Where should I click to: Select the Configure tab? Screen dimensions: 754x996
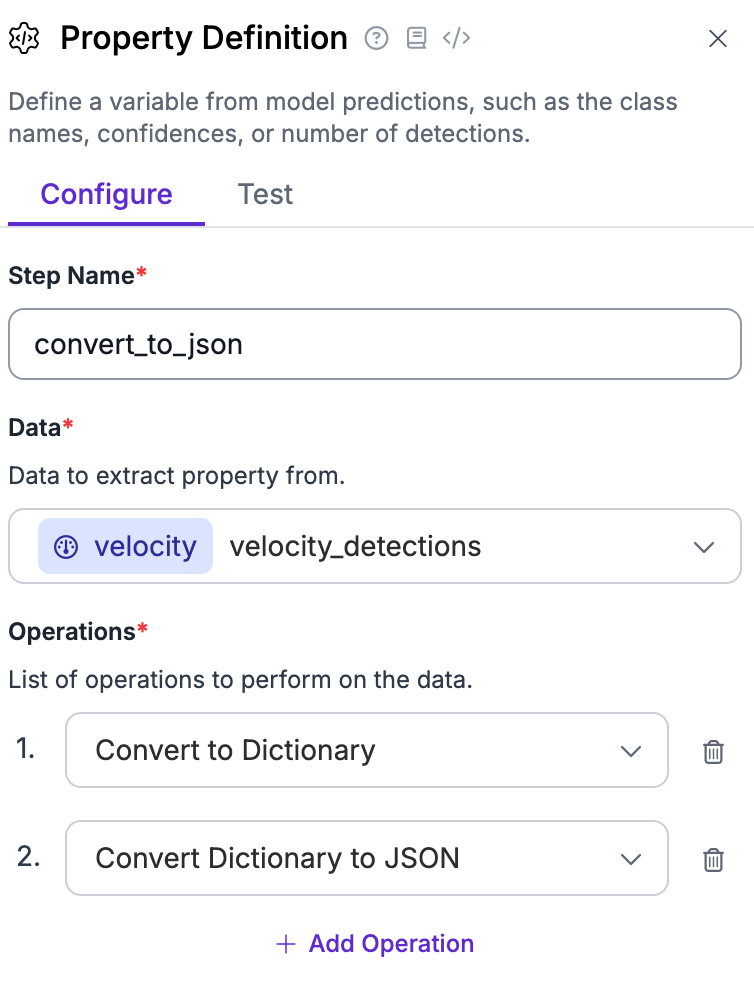coord(106,194)
